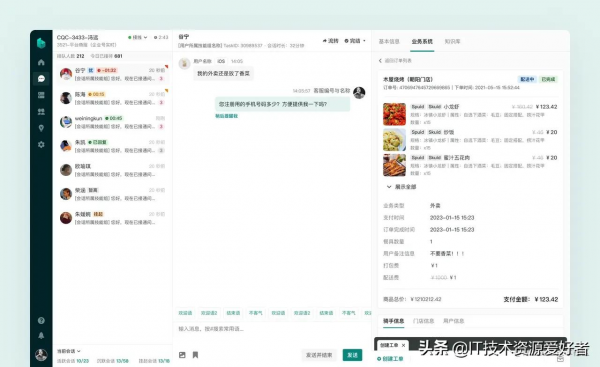Select the chat messages sidebar icon
600x367 pixels.
pos(41,78)
